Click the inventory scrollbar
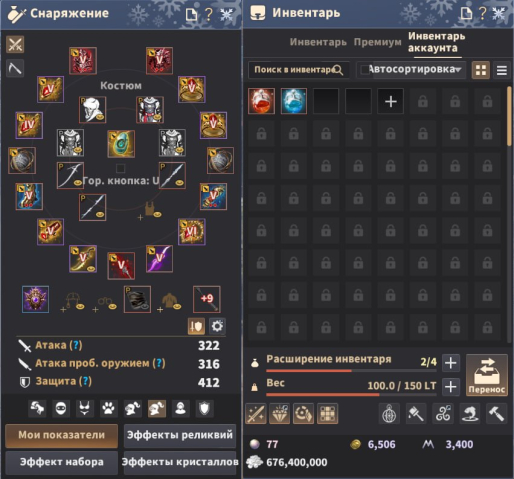This screenshot has width=514, height=479. click(509, 116)
